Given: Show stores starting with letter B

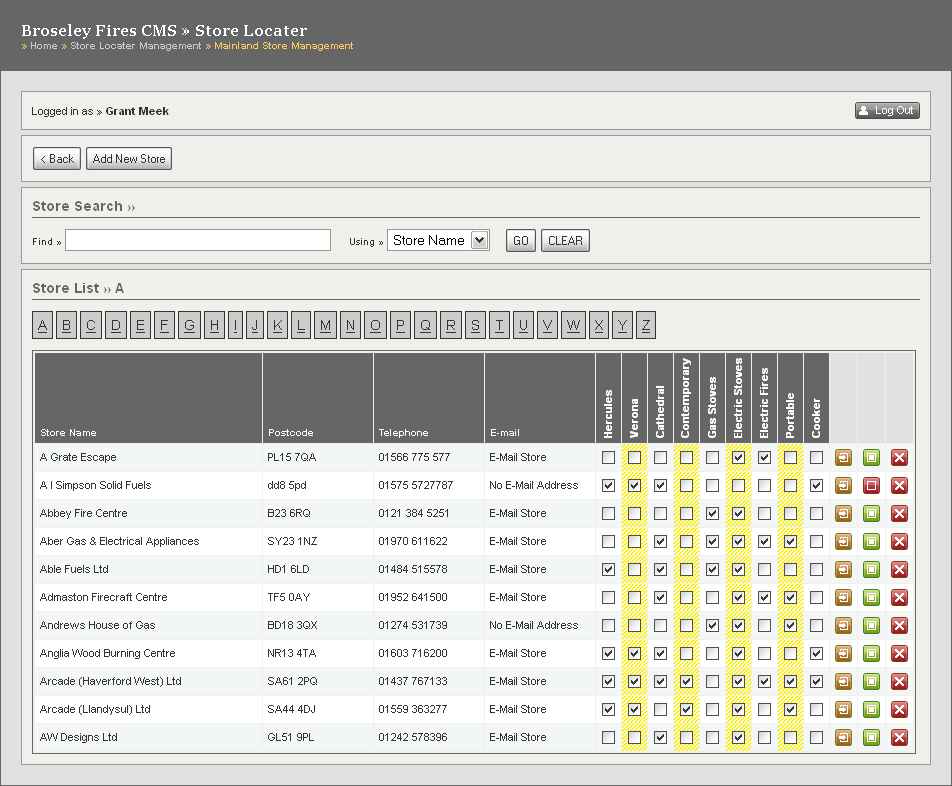Looking at the screenshot, I should 67,325.
